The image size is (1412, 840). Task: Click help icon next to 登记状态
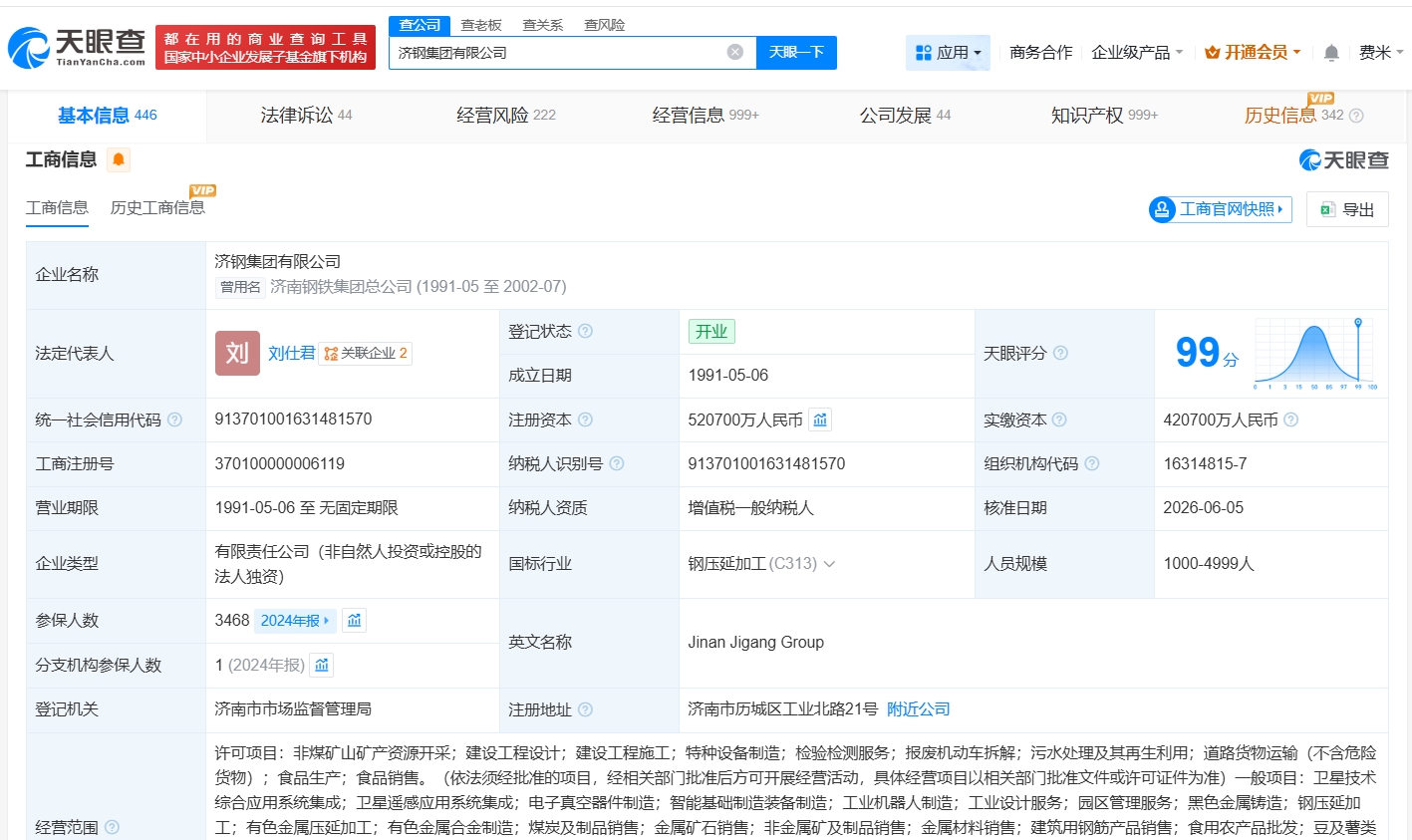586,331
